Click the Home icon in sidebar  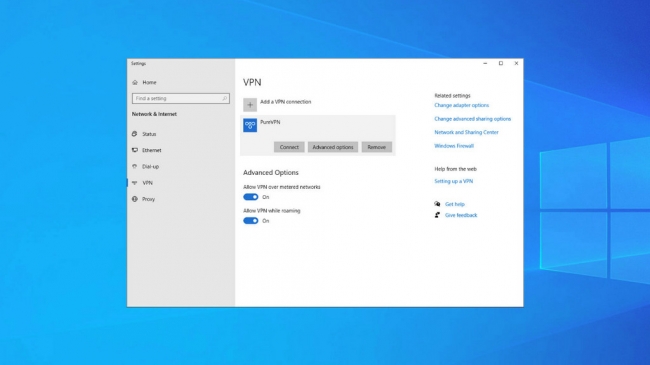[x=135, y=83]
